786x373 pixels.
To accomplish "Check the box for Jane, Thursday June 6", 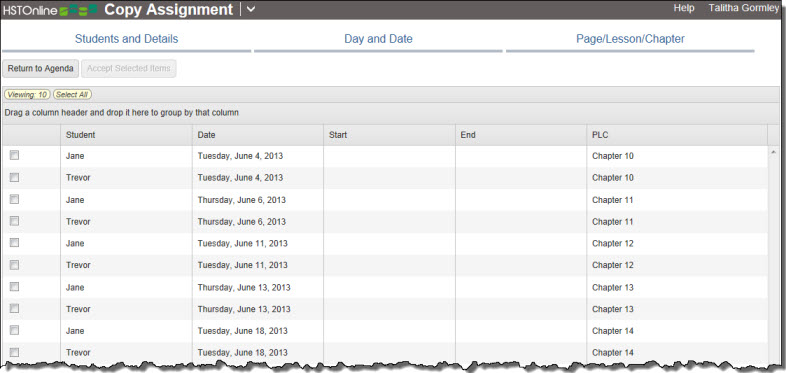I will click(x=15, y=199).
